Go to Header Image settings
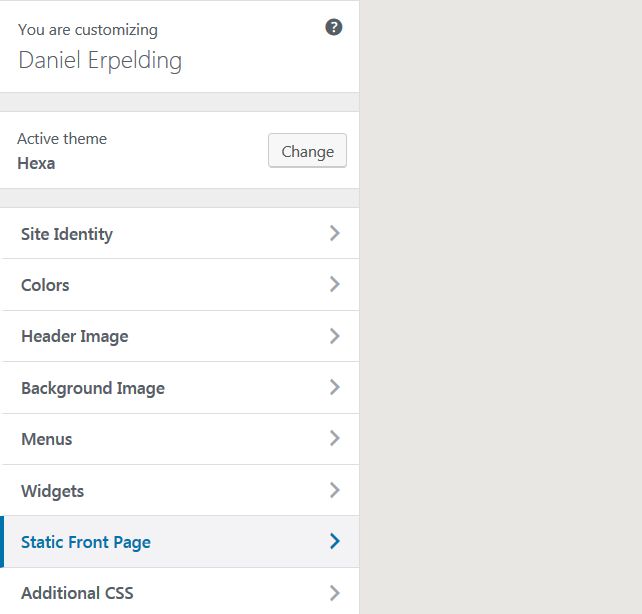Viewport: 642px width, 614px height. point(75,336)
